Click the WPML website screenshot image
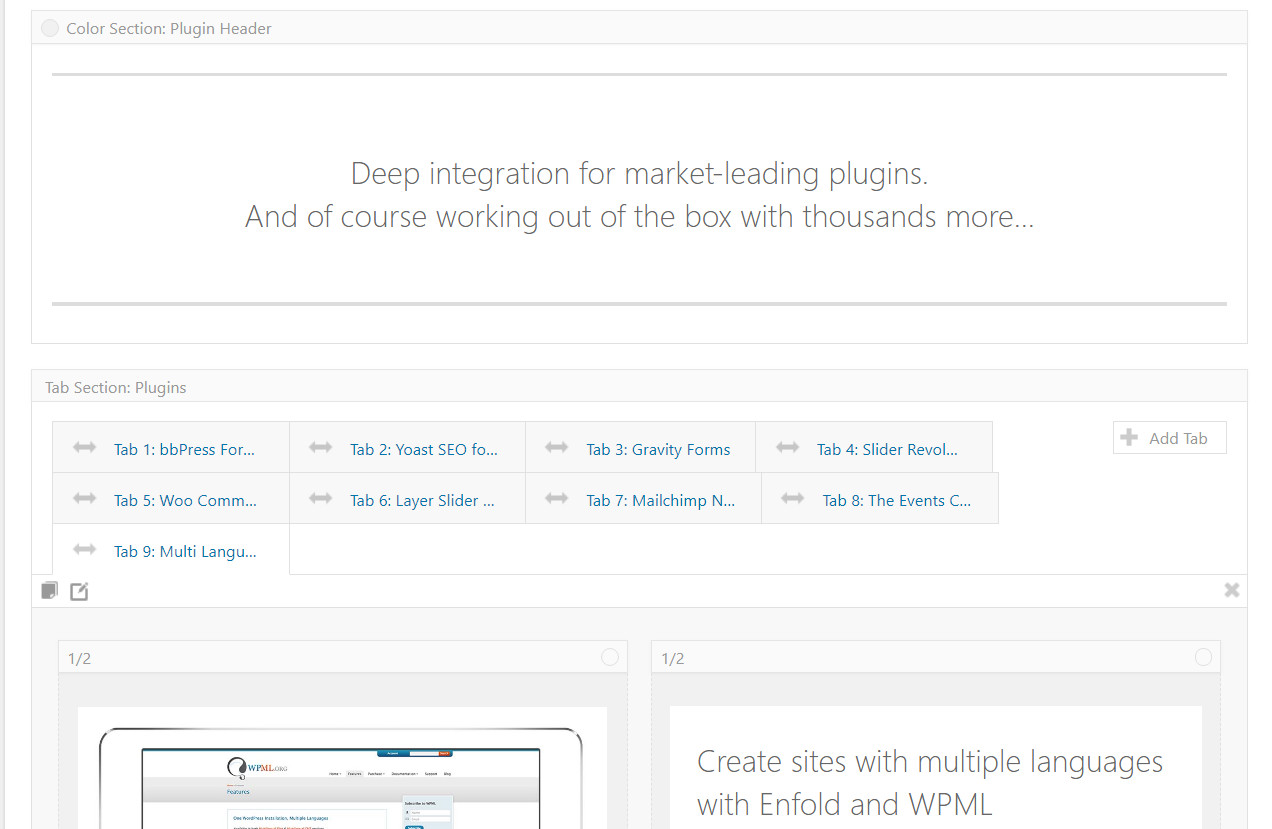This screenshot has height=829, width=1272. click(342, 770)
